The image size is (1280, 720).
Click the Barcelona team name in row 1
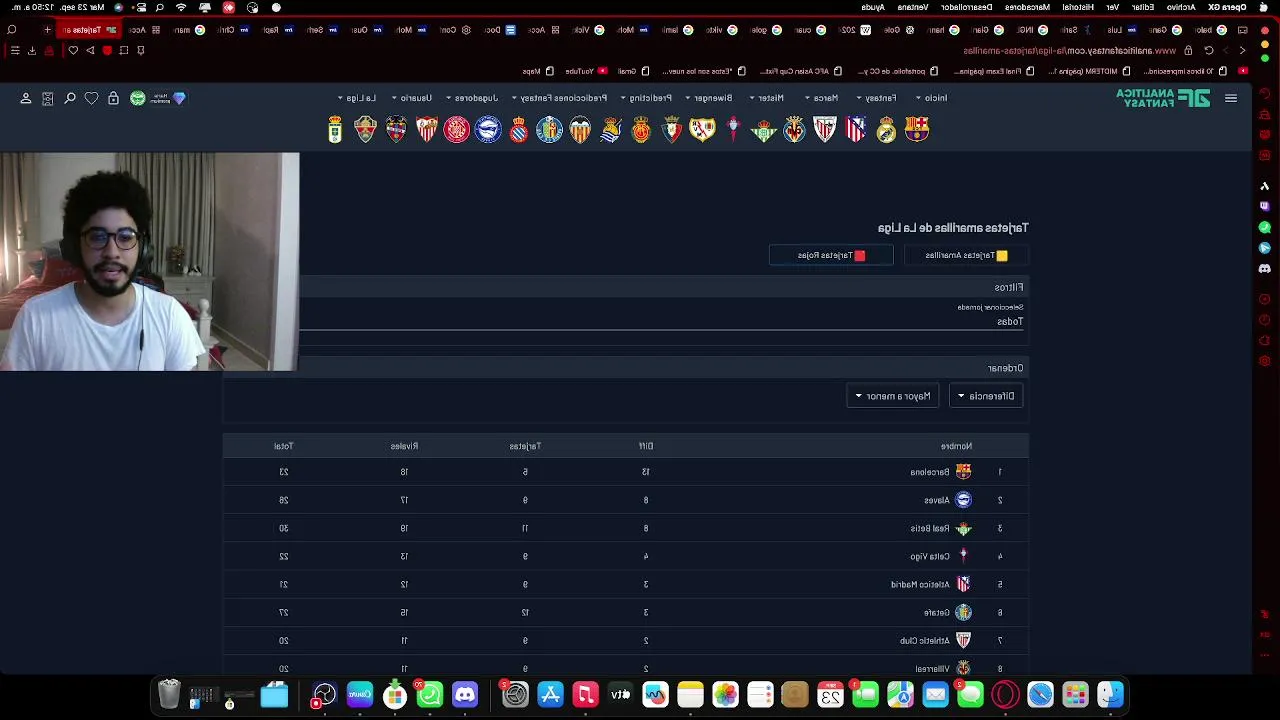[x=930, y=472]
